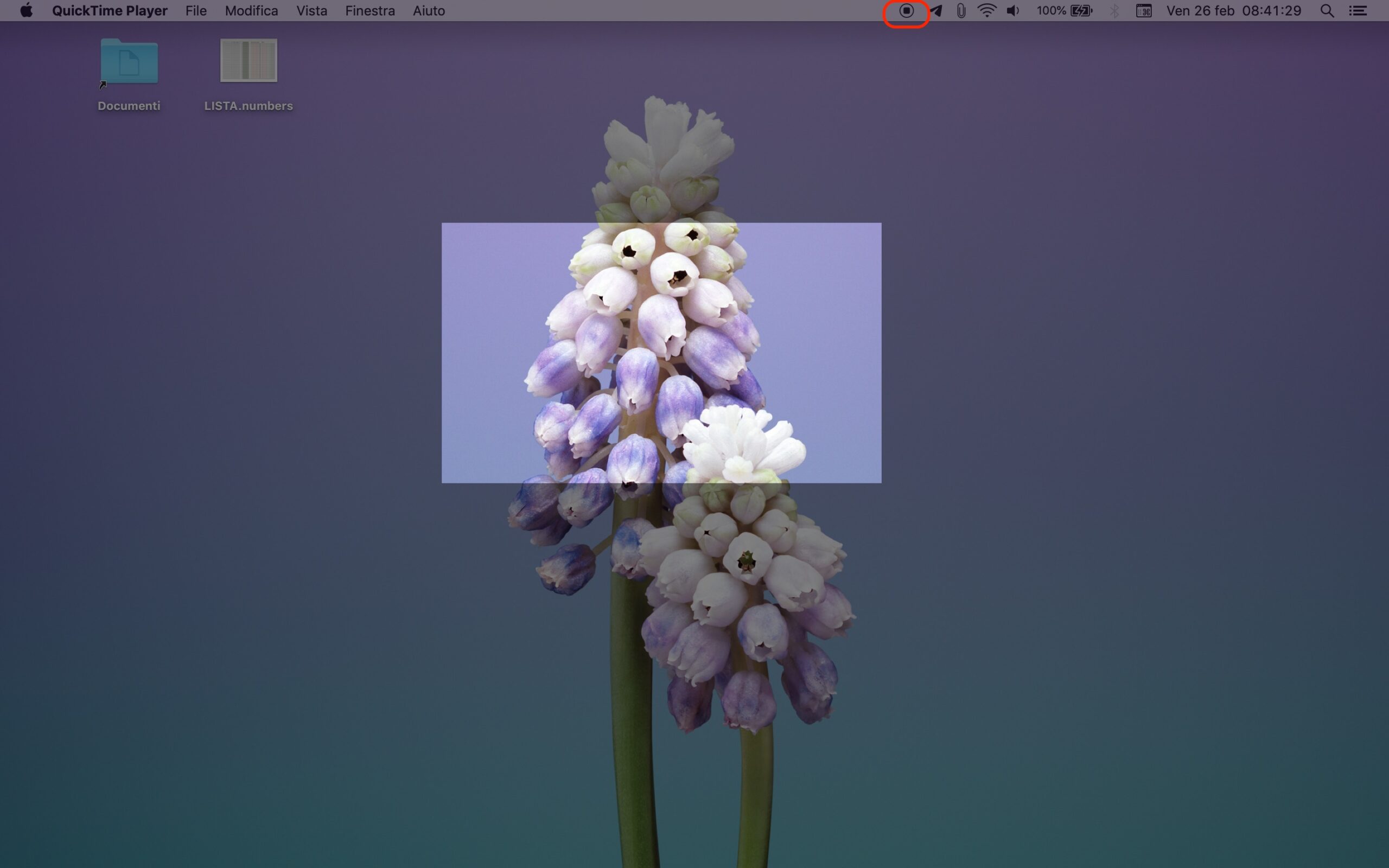Open Spotlight search magnifying glass

click(x=1327, y=11)
